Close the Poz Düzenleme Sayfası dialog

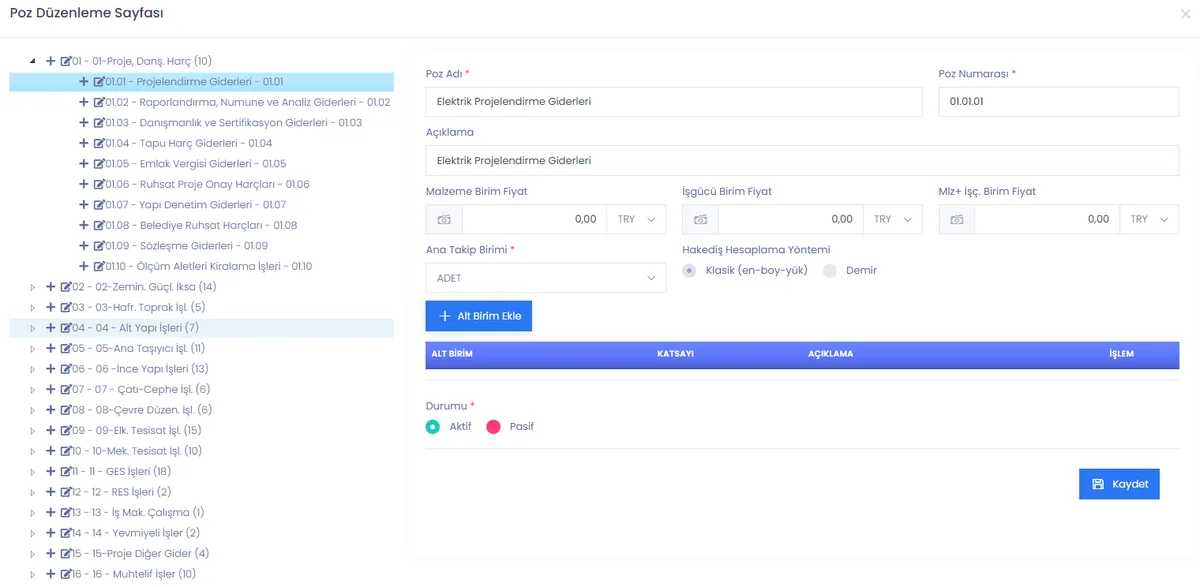pyautogui.click(x=1185, y=13)
